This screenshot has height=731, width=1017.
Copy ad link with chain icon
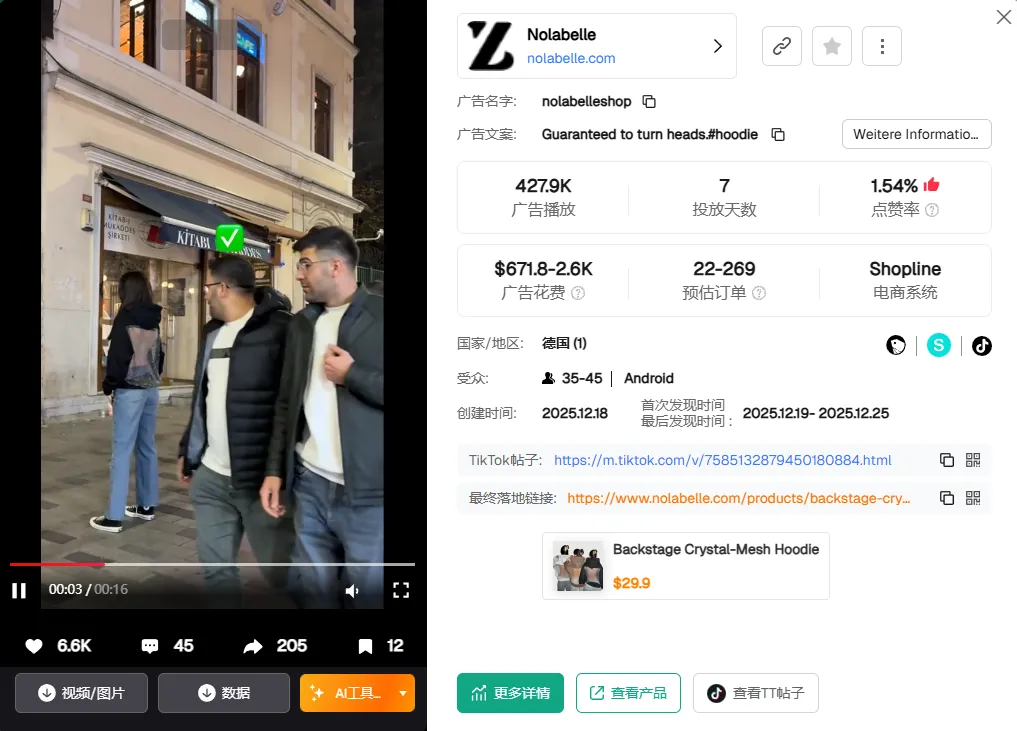point(782,46)
